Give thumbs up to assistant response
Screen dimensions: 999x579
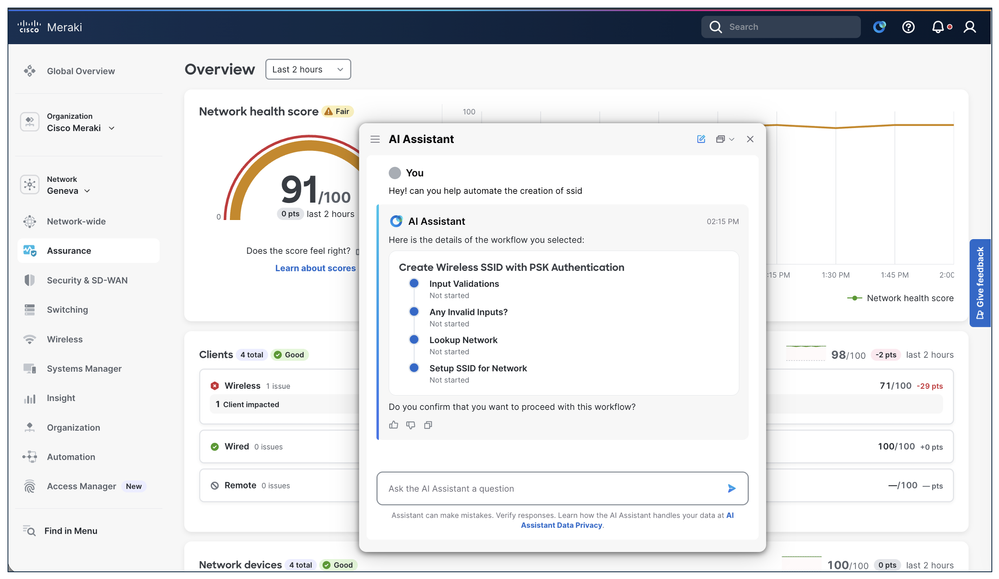point(394,425)
